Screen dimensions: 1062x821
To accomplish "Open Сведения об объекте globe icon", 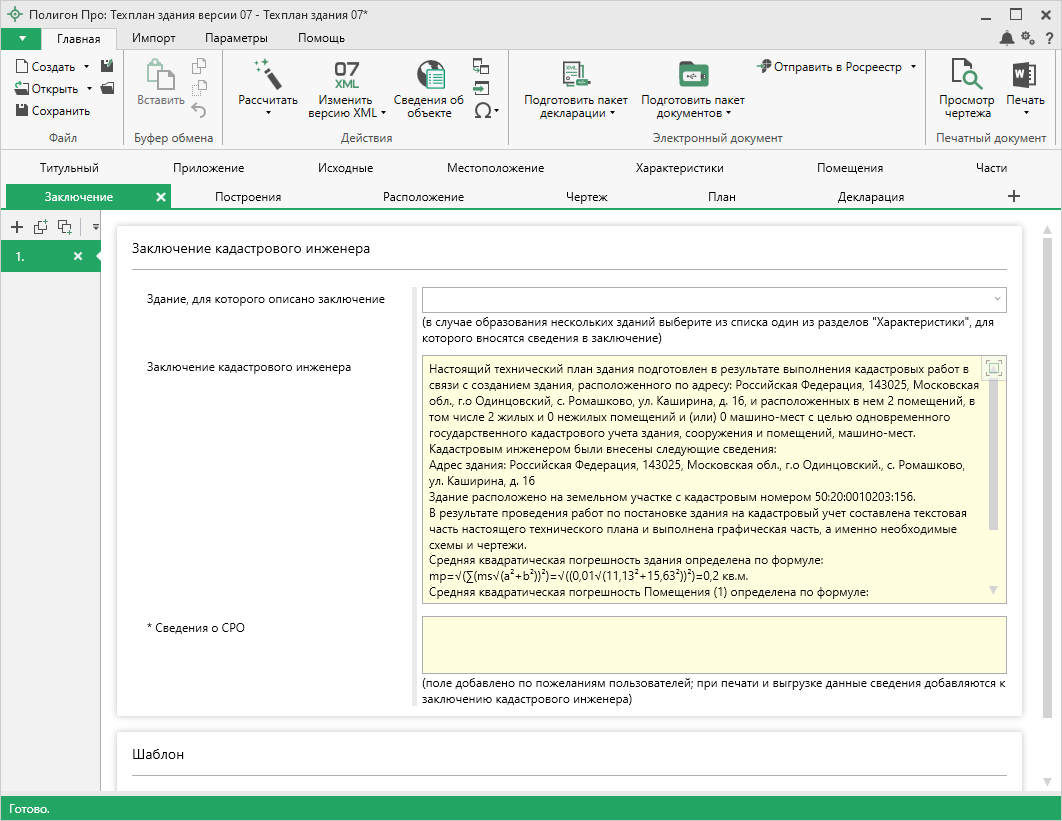I will [x=429, y=74].
